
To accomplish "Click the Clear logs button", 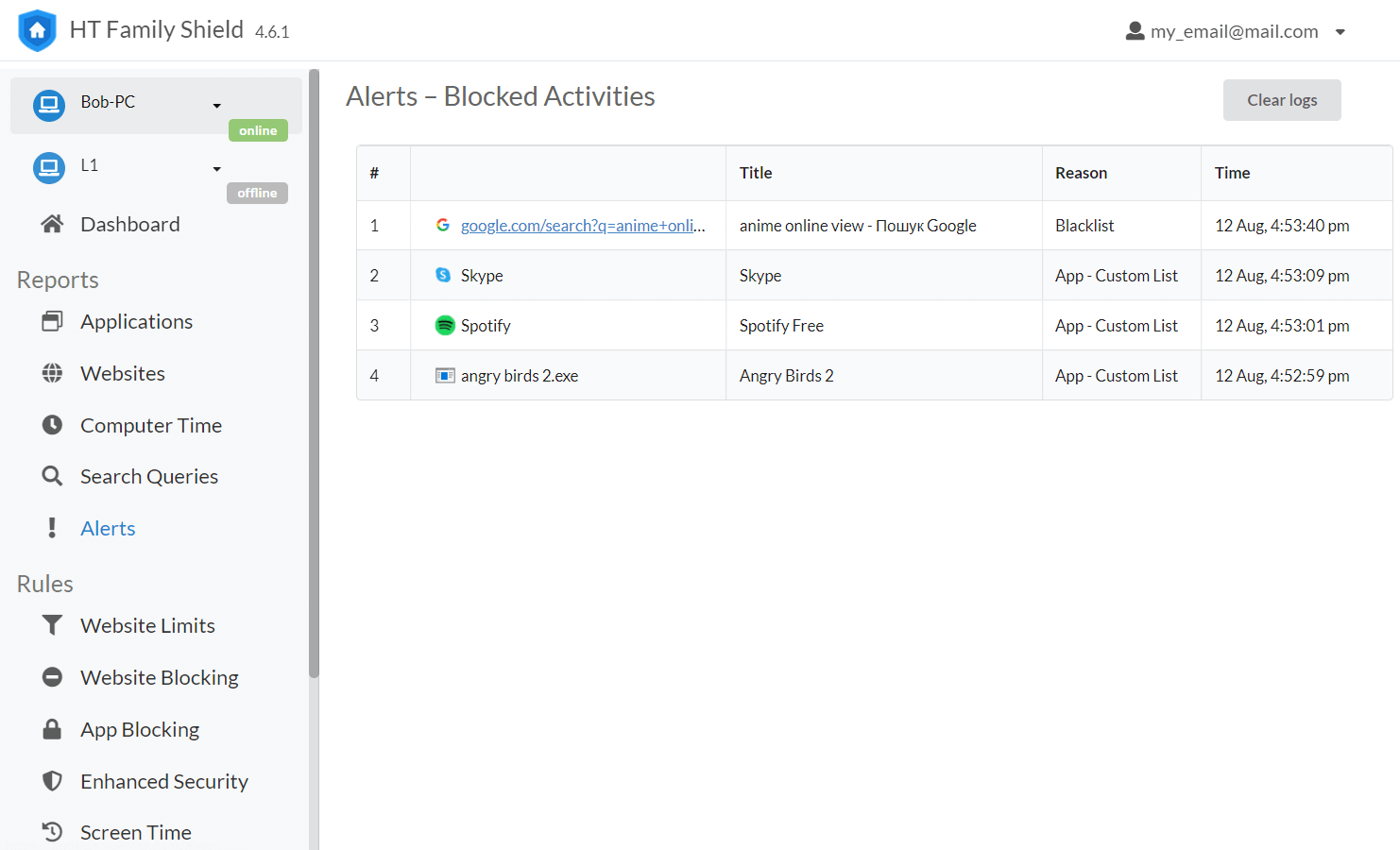I will click(1282, 100).
